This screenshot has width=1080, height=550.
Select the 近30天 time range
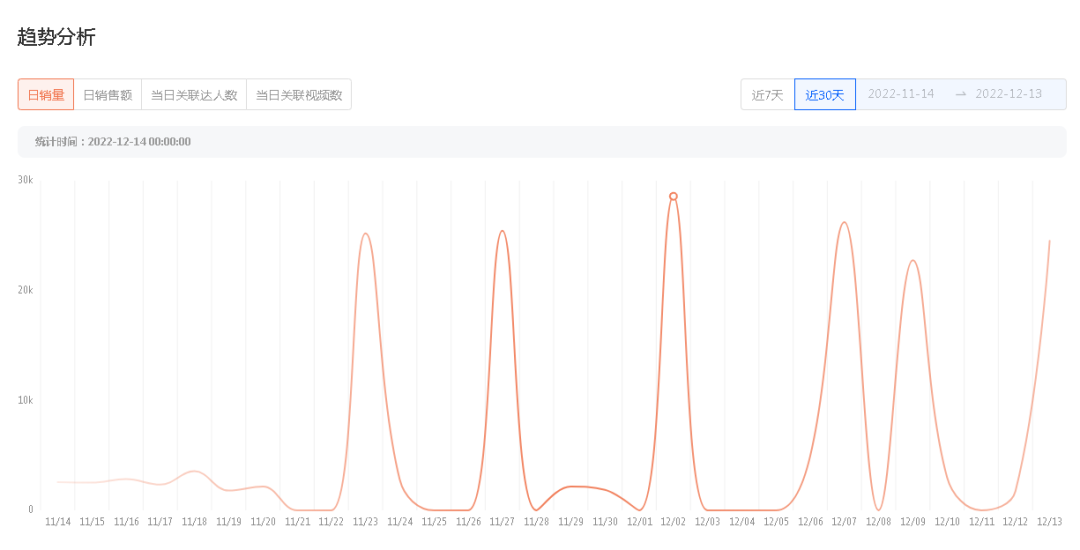(825, 95)
